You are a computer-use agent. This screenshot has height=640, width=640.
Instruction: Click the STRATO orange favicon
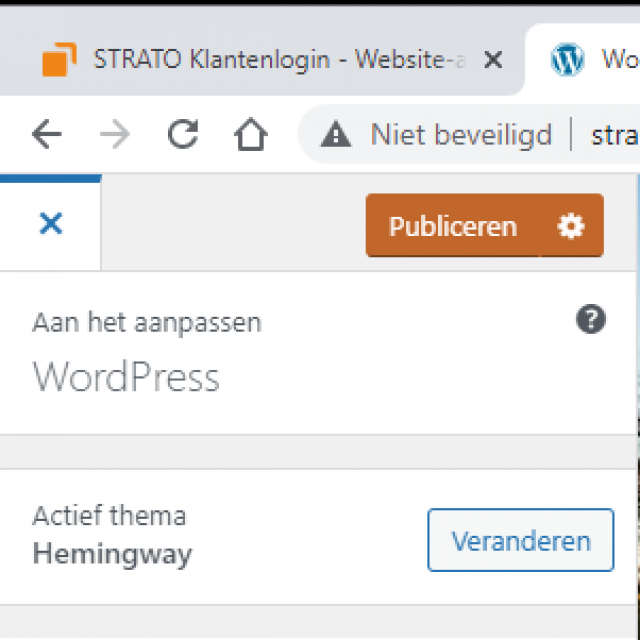[x=59, y=60]
